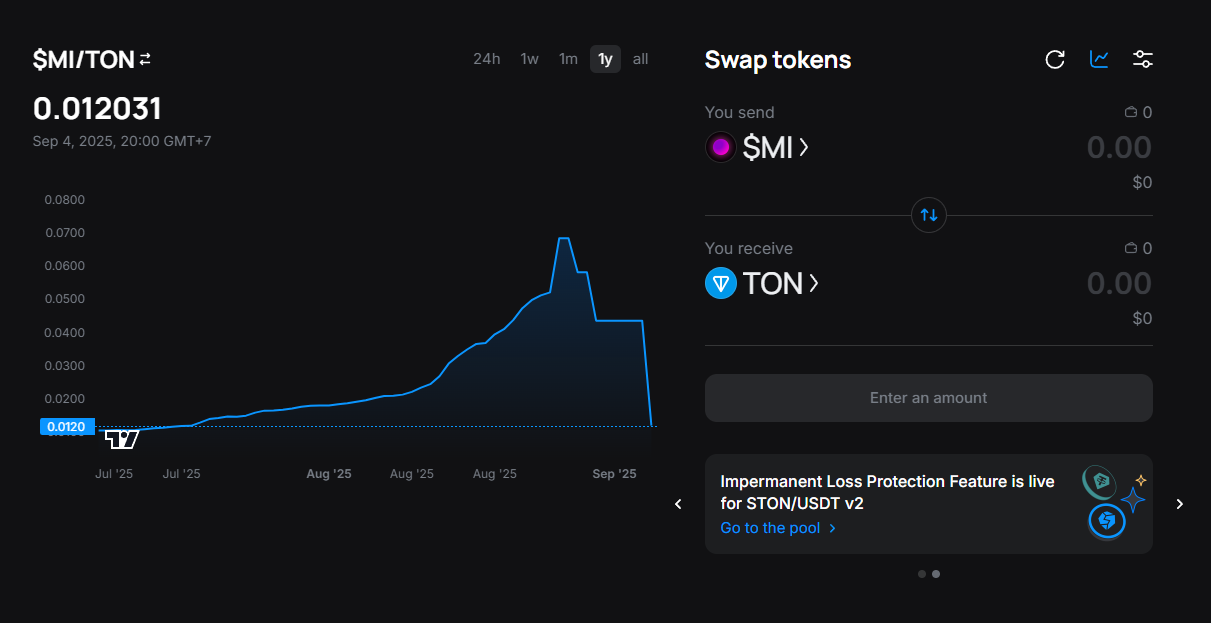This screenshot has height=623, width=1211.
Task: Open the $MI token selector
Action: (775, 148)
